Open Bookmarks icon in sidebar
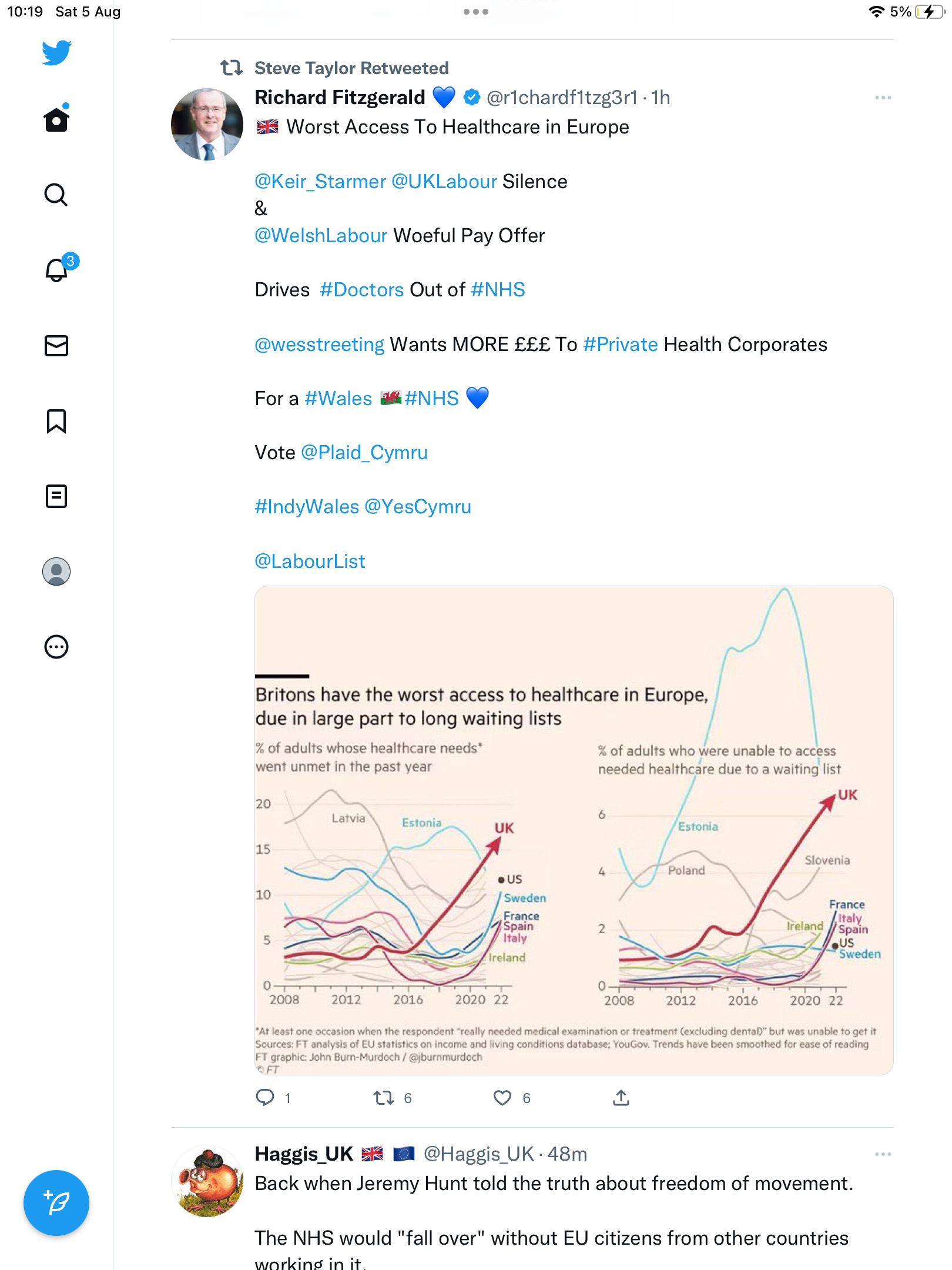Image resolution: width=952 pixels, height=1270 pixels. [x=56, y=421]
